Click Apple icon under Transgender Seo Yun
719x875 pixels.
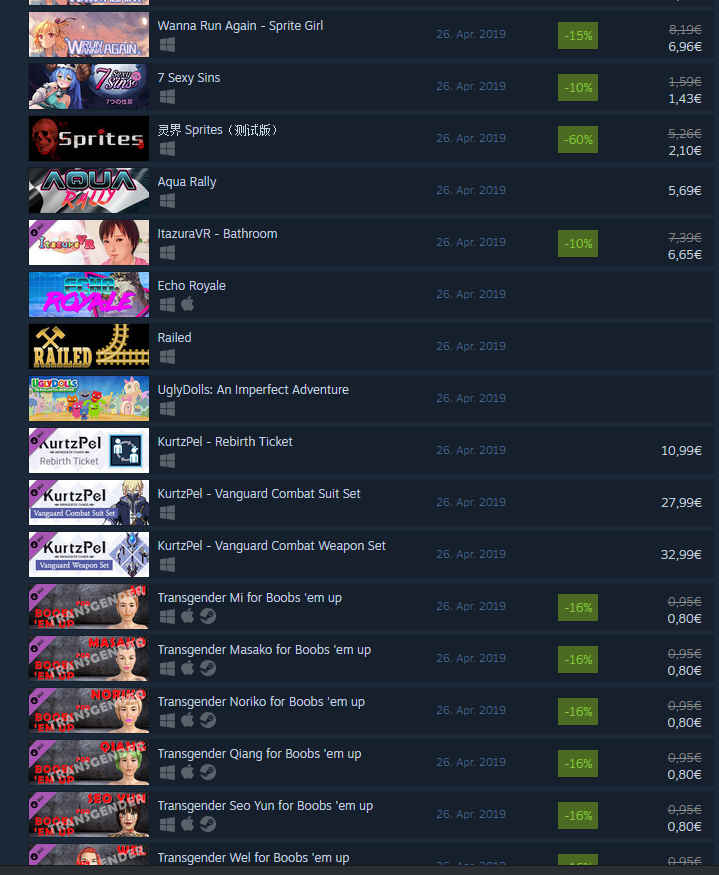tap(188, 824)
